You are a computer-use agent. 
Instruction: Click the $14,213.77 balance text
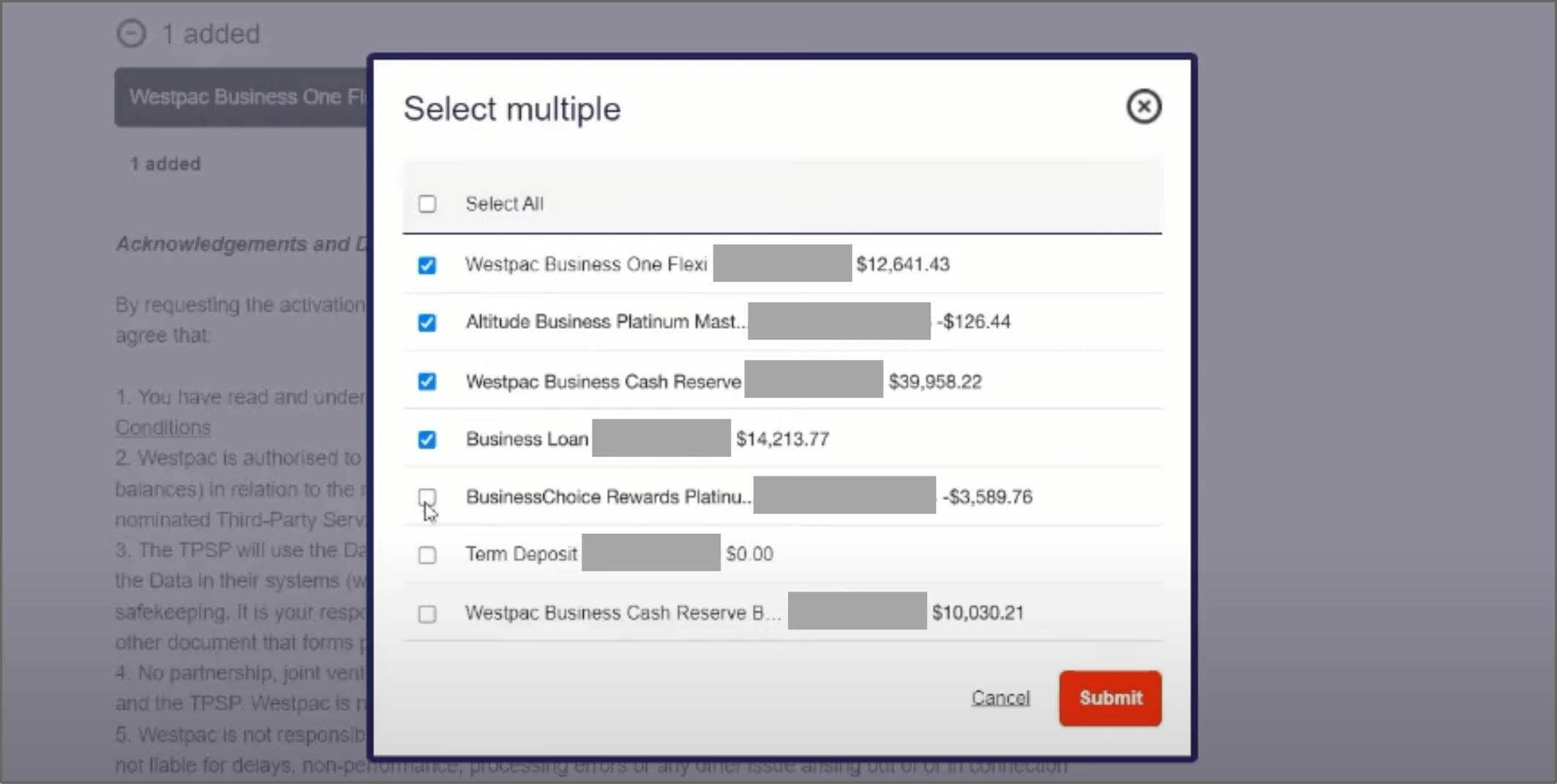782,439
